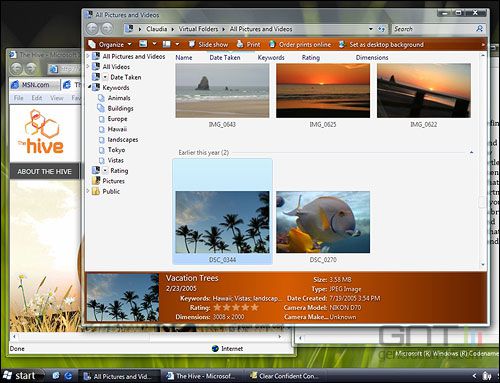
Task: Select the DSC_0344 palm trees thumbnail
Action: pos(222,222)
